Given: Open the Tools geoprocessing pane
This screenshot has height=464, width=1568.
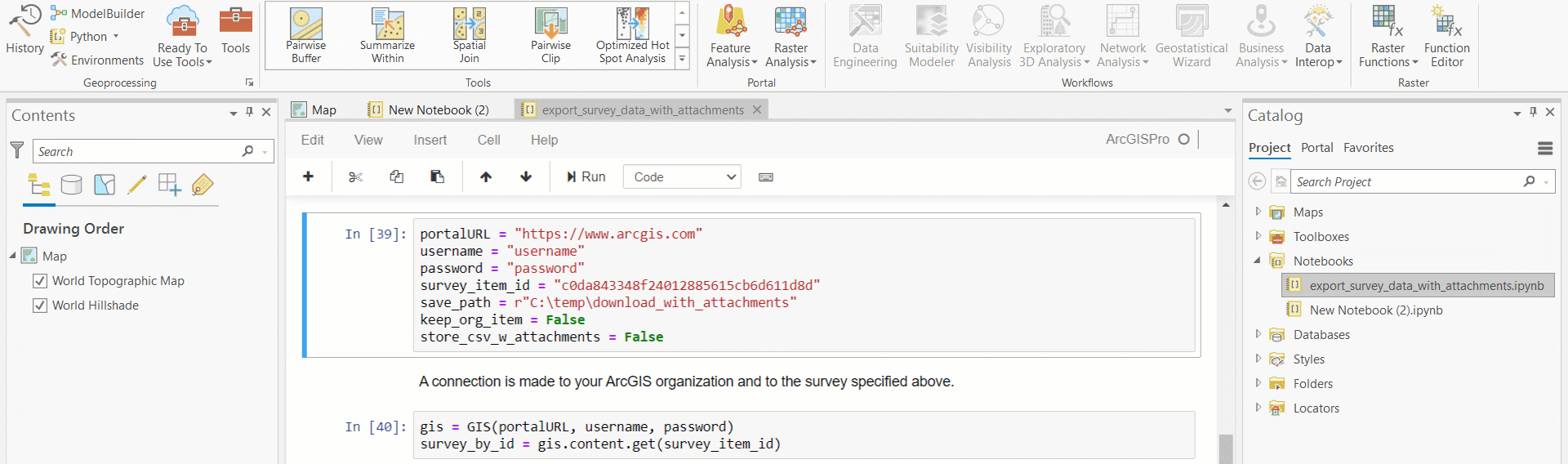Looking at the screenshot, I should 235,29.
